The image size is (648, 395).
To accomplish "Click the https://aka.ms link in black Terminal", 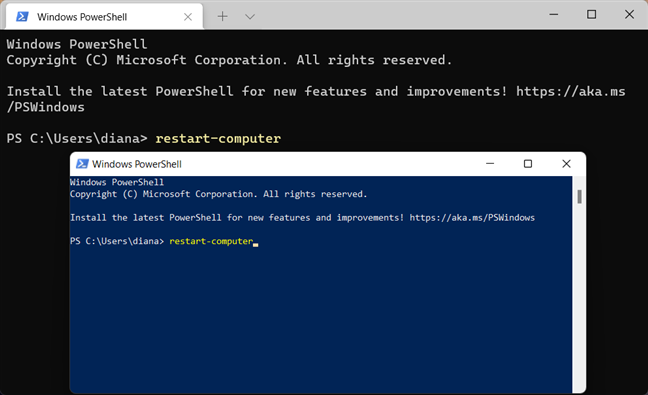I will (570, 91).
